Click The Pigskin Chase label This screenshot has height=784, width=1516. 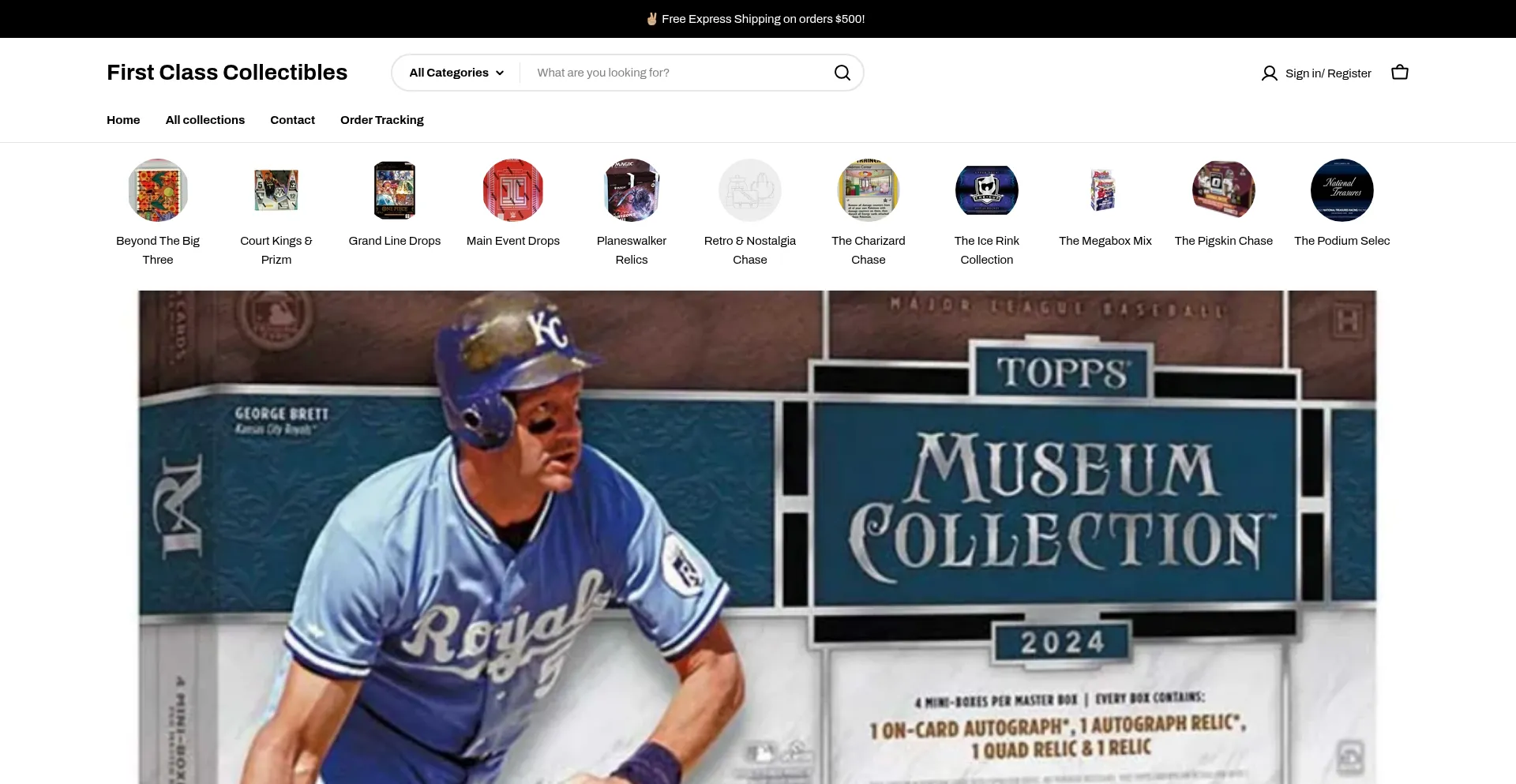[1224, 241]
